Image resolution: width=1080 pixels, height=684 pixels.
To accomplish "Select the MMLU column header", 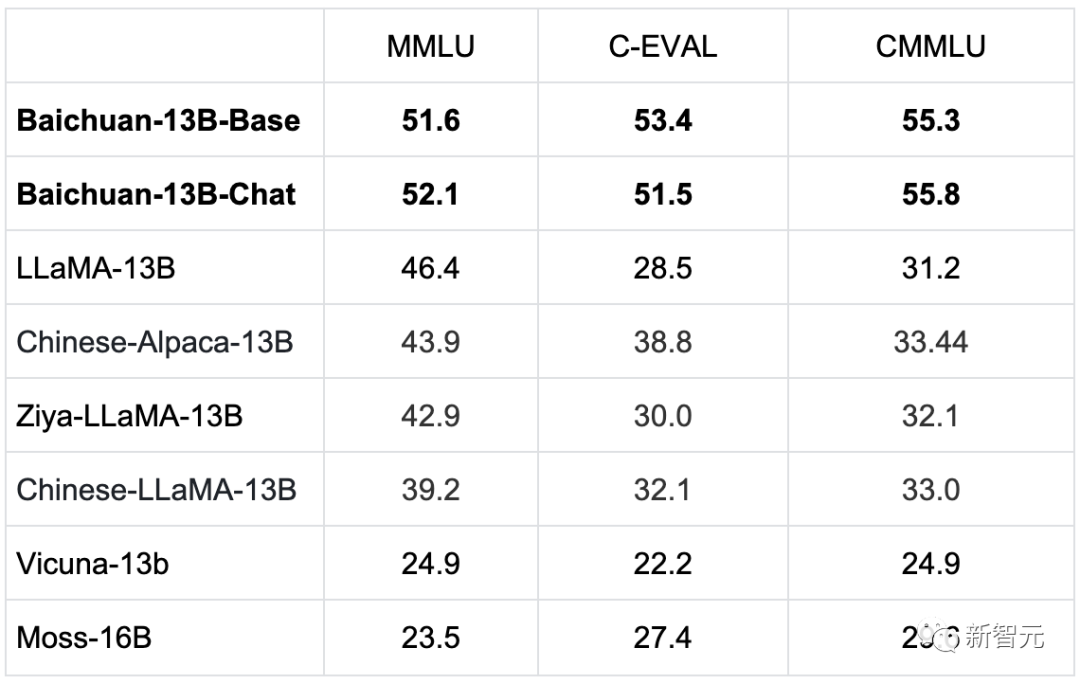I will coord(431,47).
